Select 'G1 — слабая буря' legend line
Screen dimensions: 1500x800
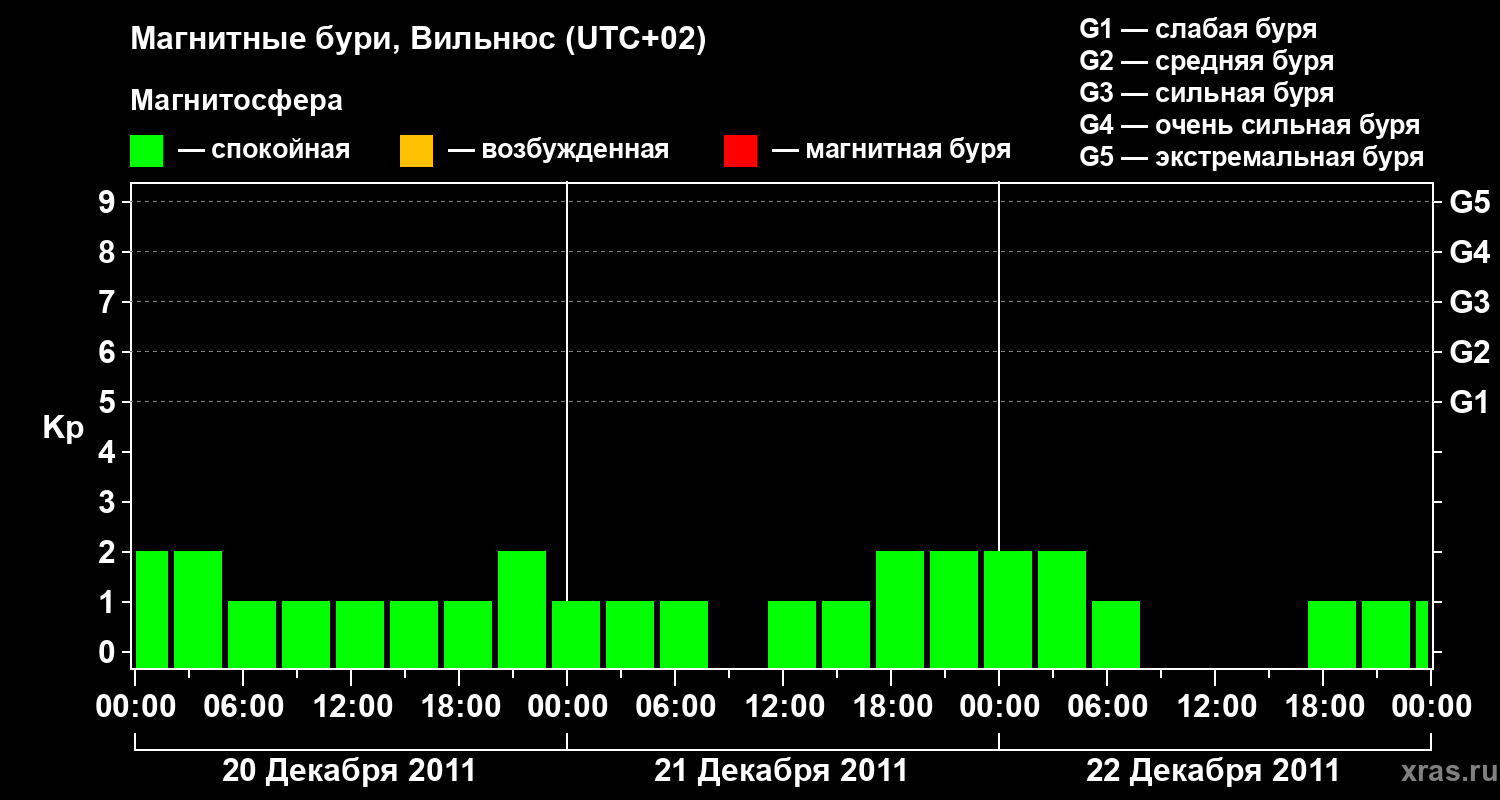(1198, 29)
